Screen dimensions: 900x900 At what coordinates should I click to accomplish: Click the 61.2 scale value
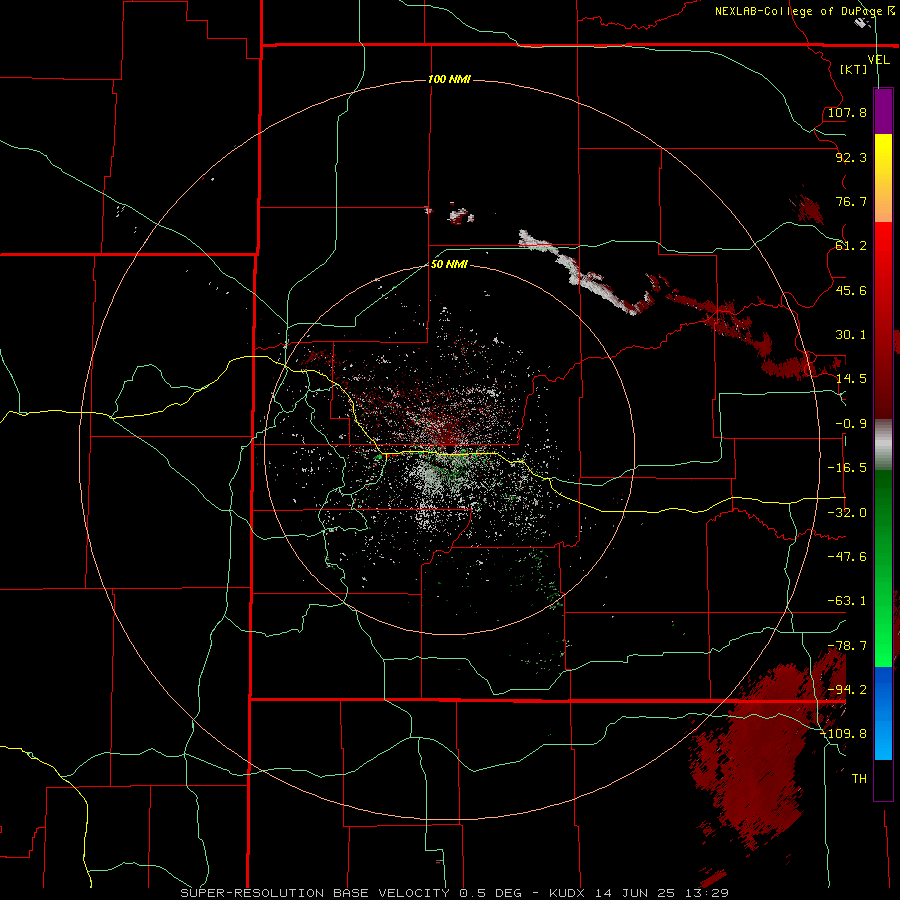[851, 246]
